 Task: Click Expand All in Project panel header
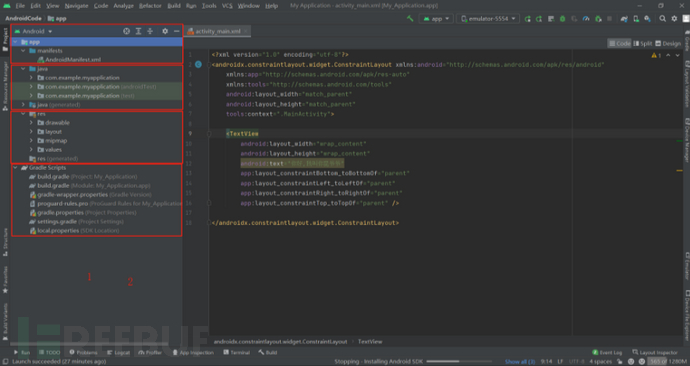pyautogui.click(x=138, y=31)
